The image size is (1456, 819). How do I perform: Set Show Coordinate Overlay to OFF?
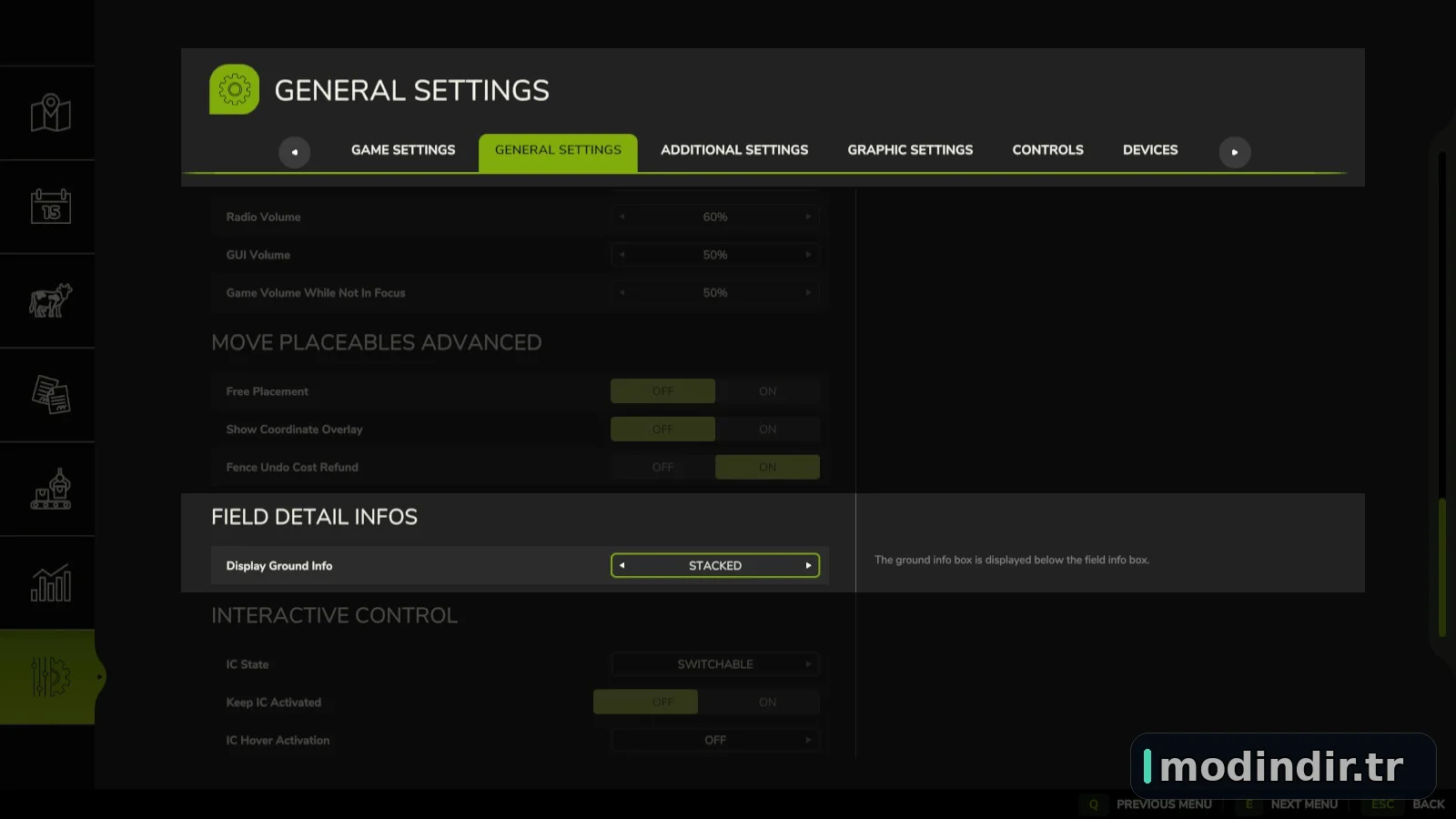pyautogui.click(x=662, y=430)
